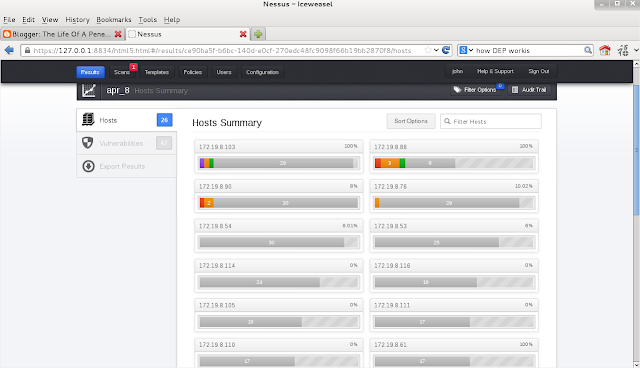The width and height of the screenshot is (640, 368).
Task: Open the Configuration section
Action: [262, 72]
